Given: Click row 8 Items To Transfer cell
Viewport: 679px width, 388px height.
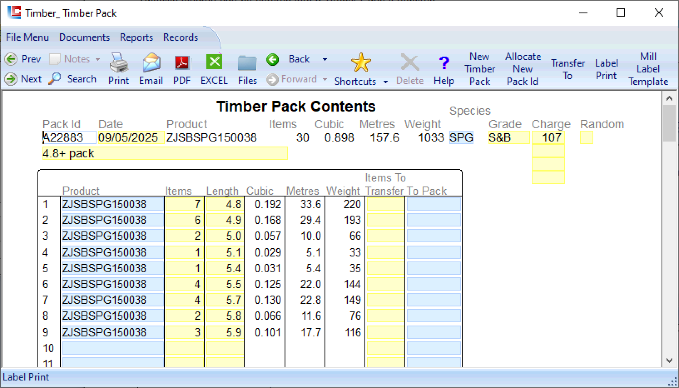Looking at the screenshot, I should click(x=385, y=316).
